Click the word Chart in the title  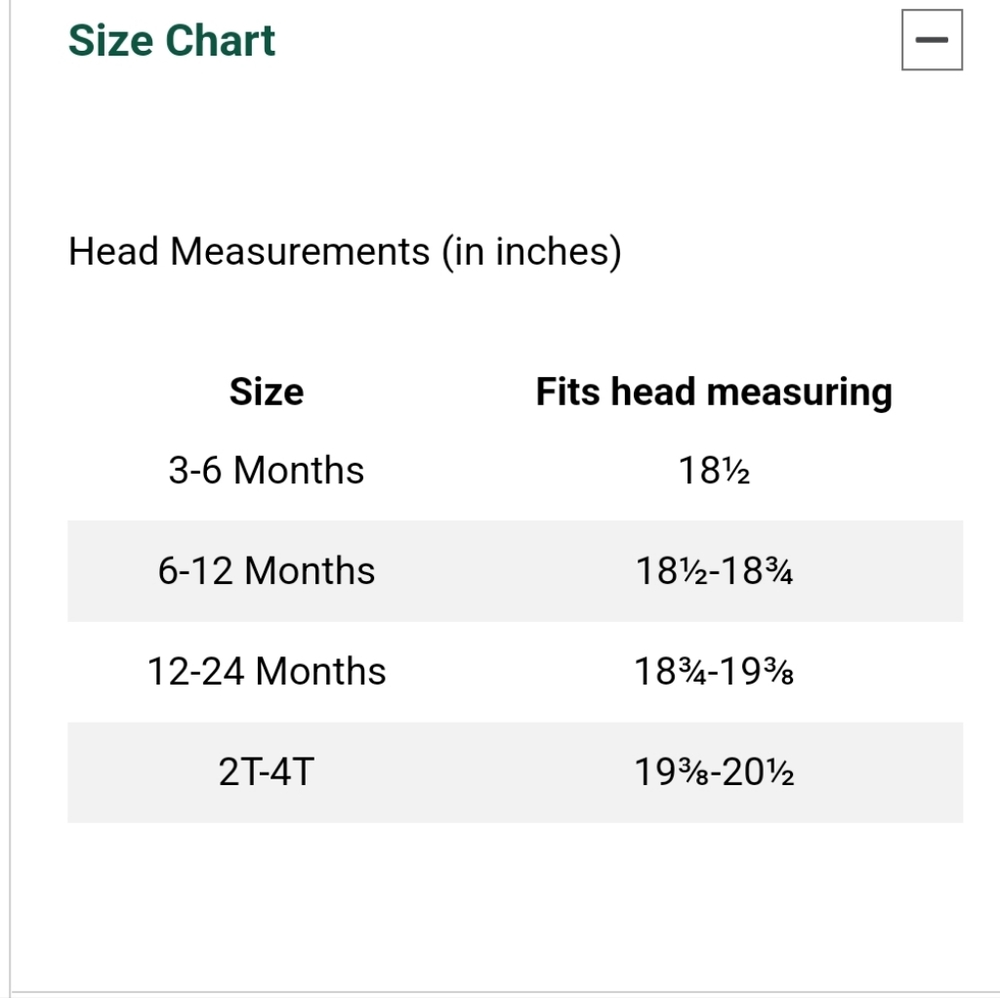pos(220,41)
